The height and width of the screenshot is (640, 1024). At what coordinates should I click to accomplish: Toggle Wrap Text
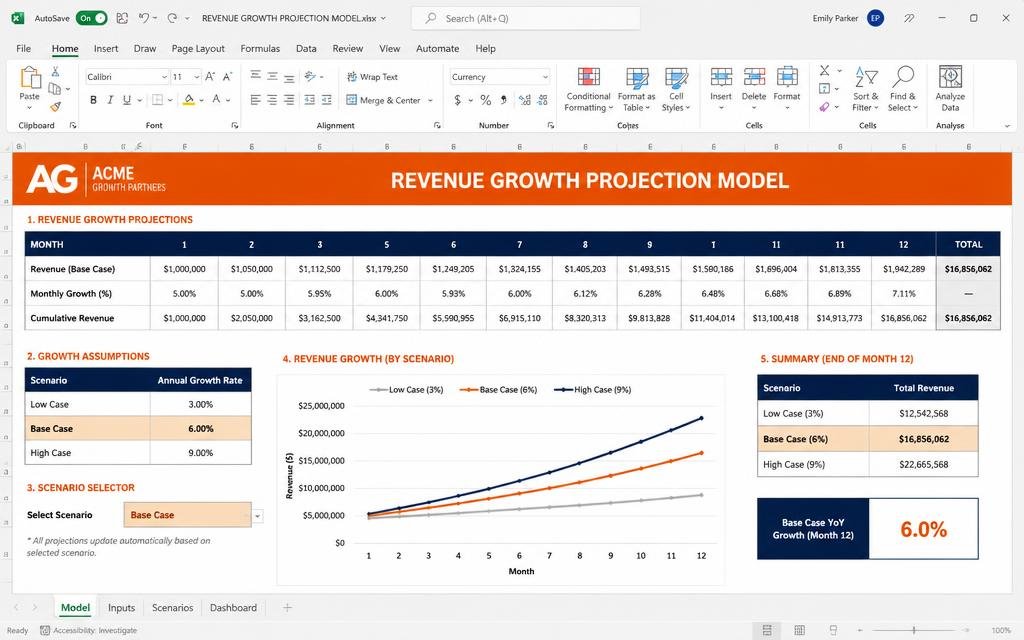[372, 76]
